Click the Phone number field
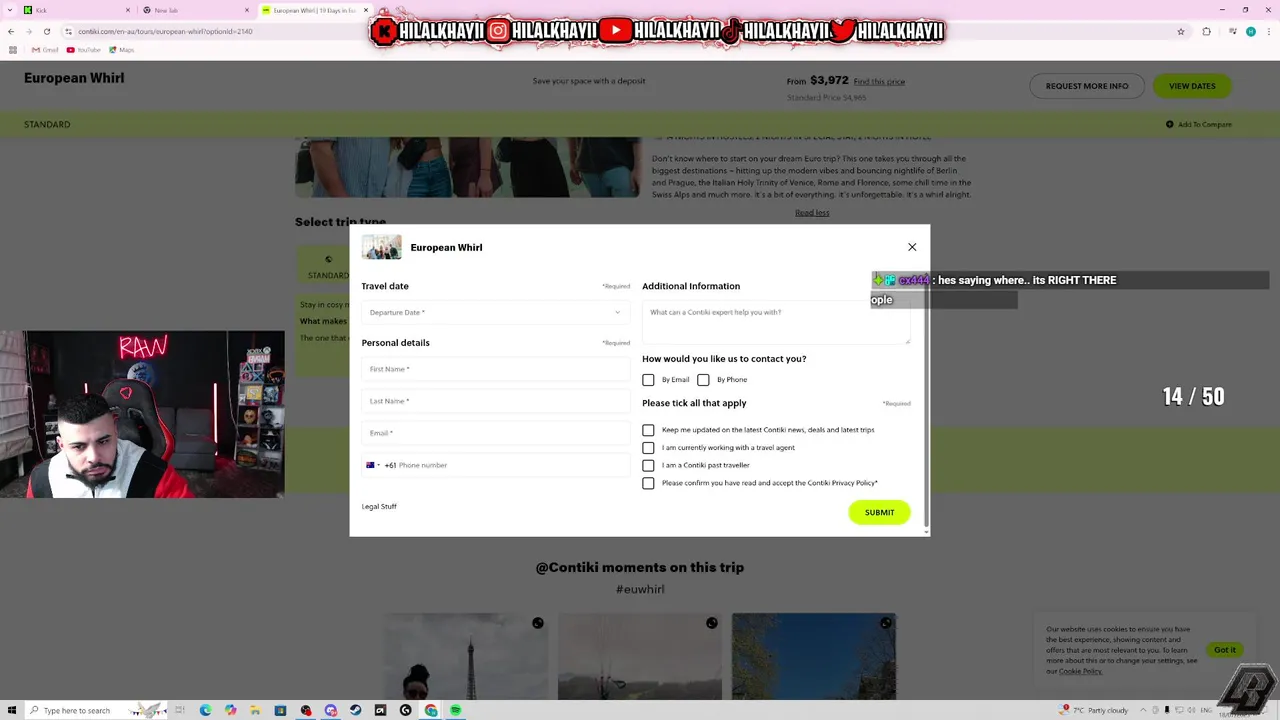This screenshot has height=720, width=1280. coord(512,465)
